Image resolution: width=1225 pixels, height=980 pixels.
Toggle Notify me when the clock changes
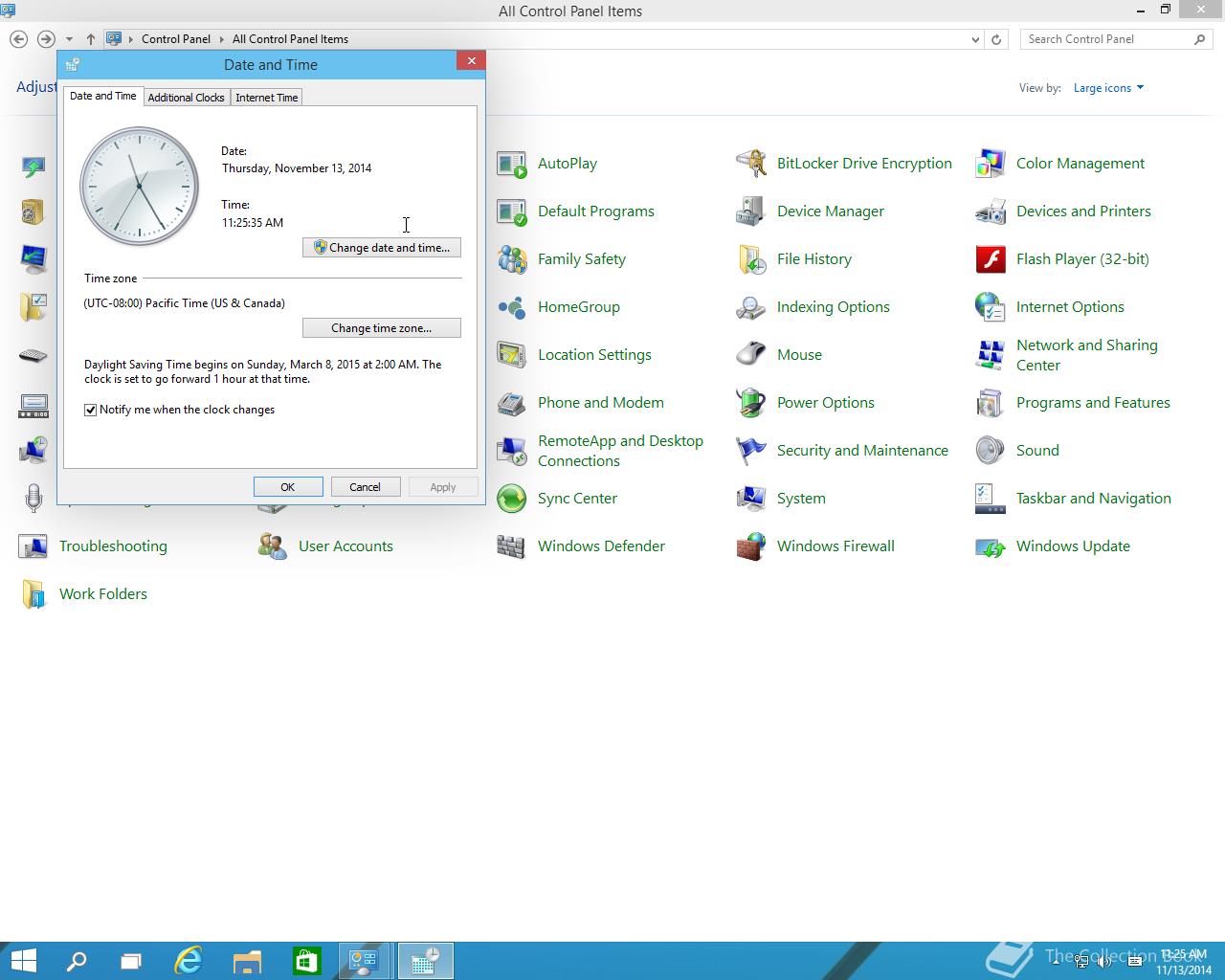tap(91, 410)
